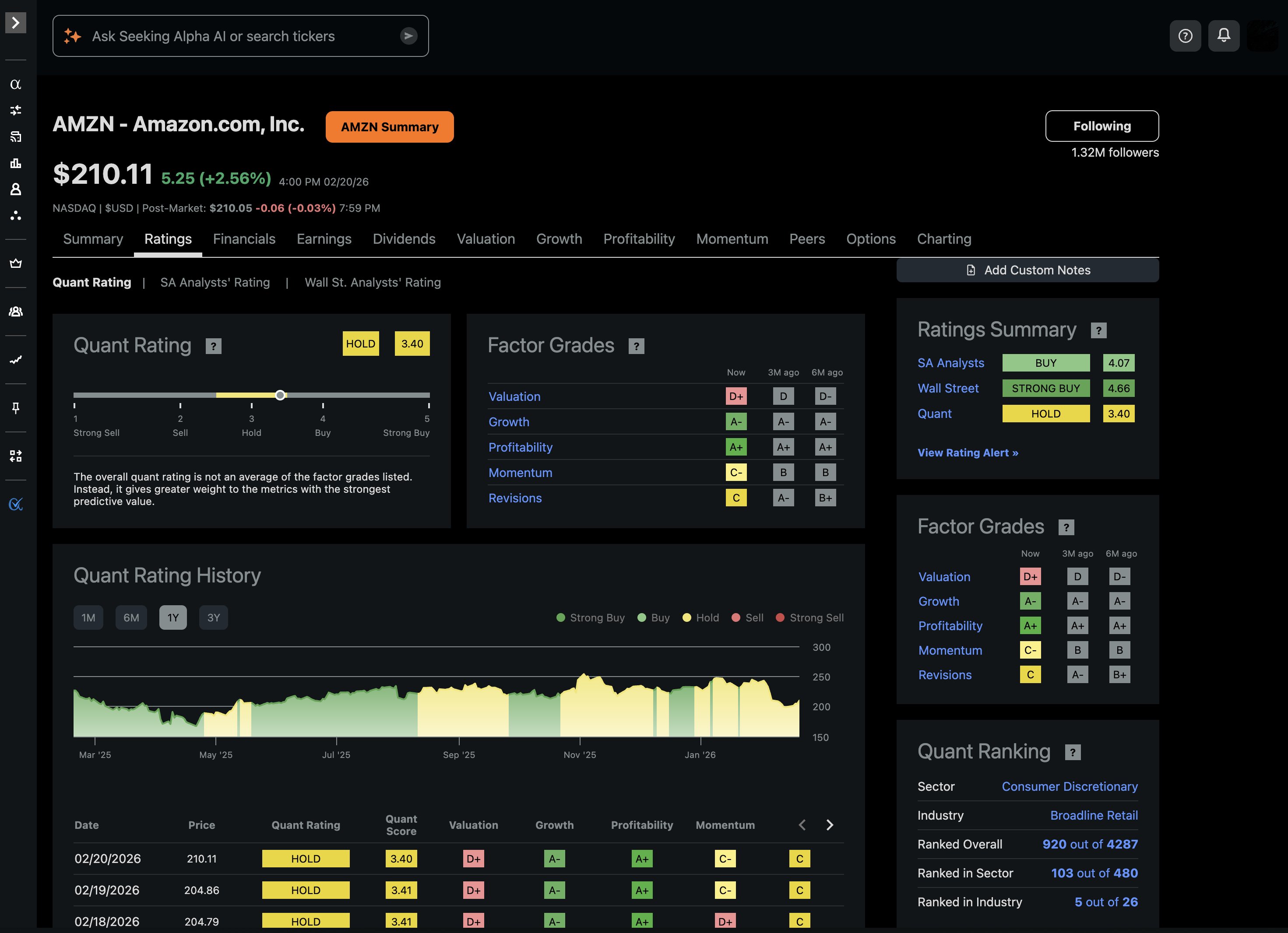
Task: Switch to the Financials tab
Action: (x=243, y=239)
